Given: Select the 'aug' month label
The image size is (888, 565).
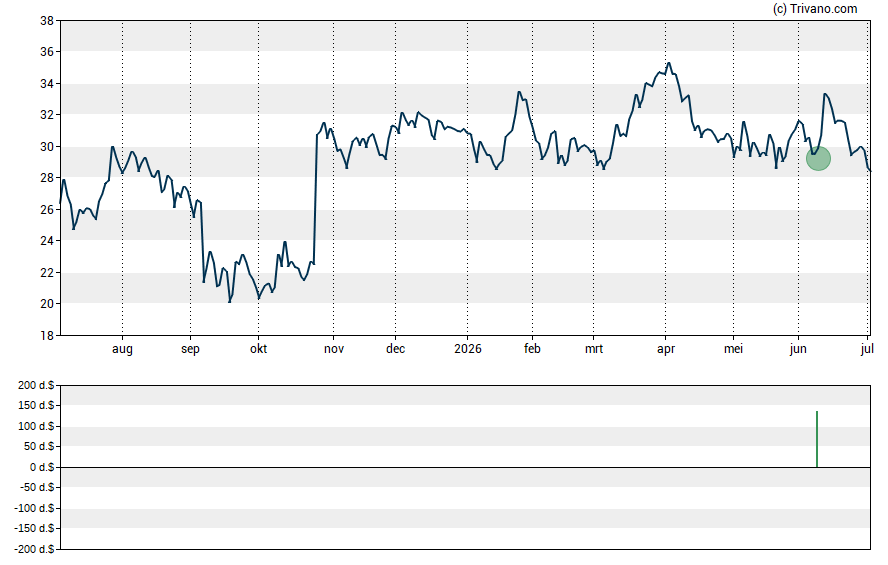Looking at the screenshot, I should 122,349.
